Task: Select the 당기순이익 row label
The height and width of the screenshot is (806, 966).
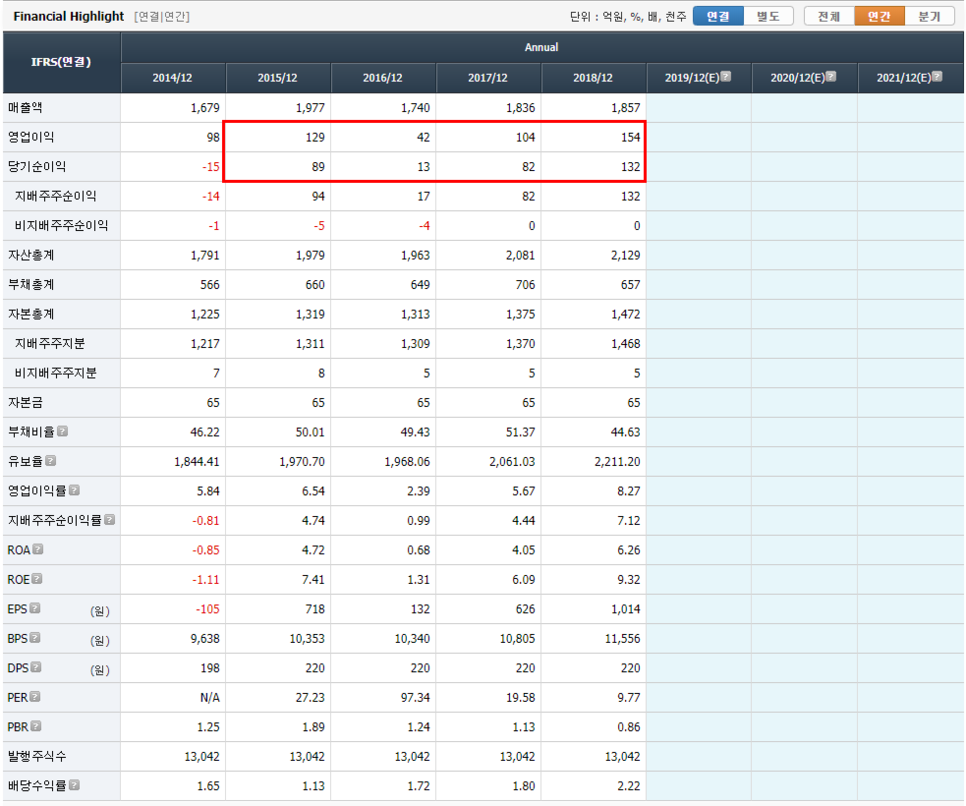Action: pyautogui.click(x=37, y=166)
